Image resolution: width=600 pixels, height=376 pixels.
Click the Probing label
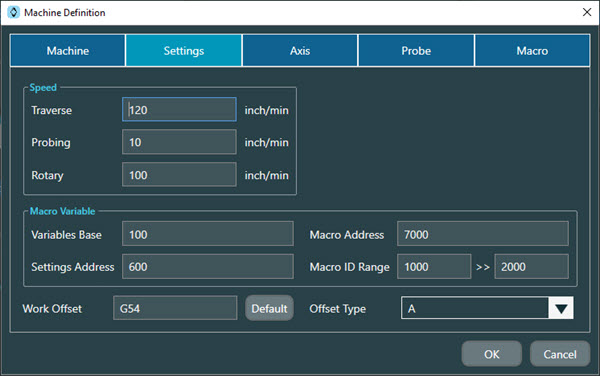(51, 142)
